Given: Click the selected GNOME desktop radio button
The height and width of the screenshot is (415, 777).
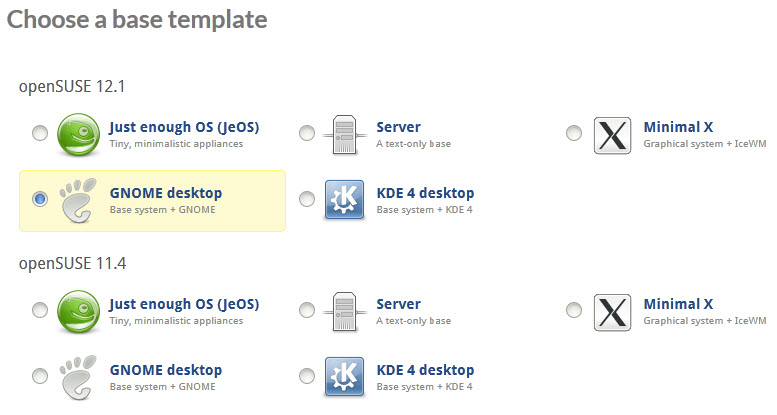Looking at the screenshot, I should tap(40, 199).
